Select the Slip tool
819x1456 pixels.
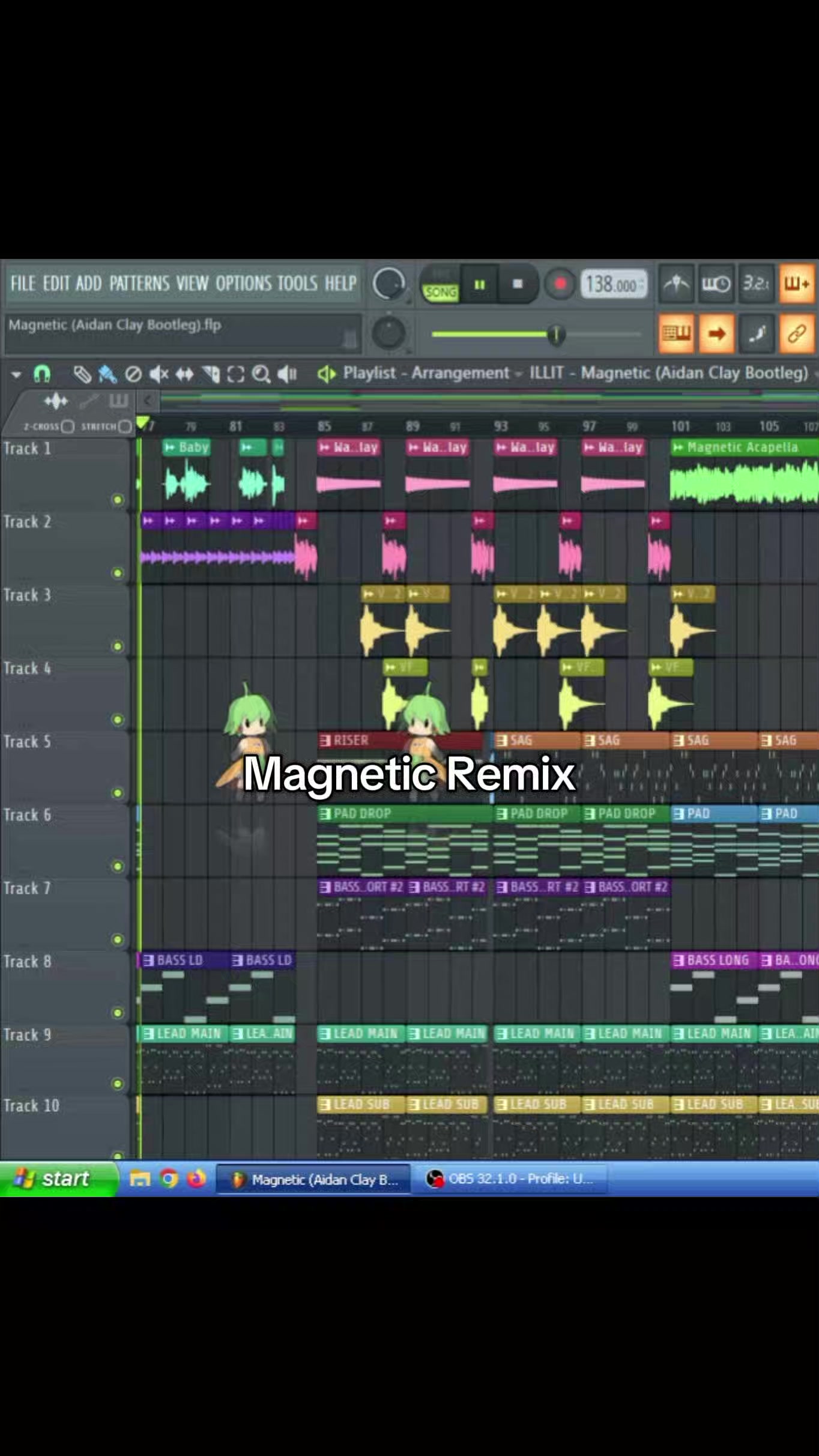pyautogui.click(x=184, y=374)
